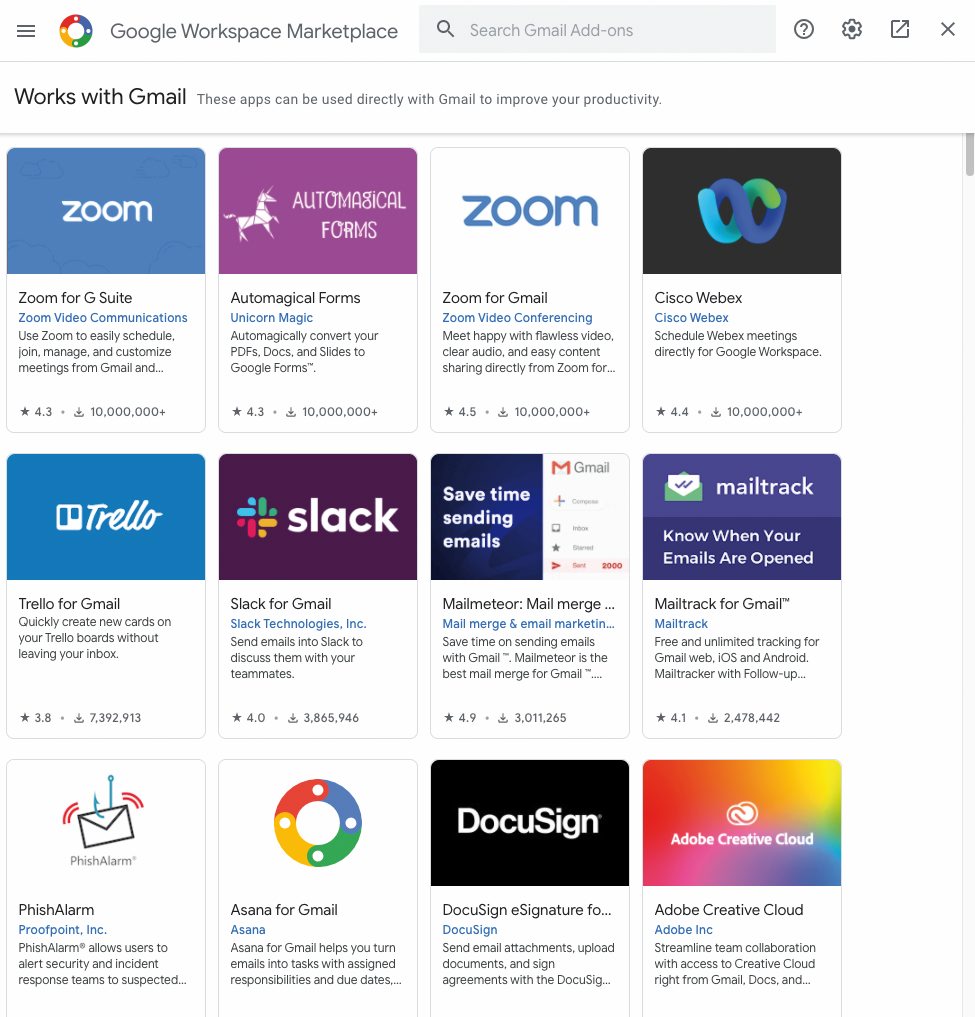Click the Slack Technologies, Inc. link
975x1017 pixels.
click(298, 624)
